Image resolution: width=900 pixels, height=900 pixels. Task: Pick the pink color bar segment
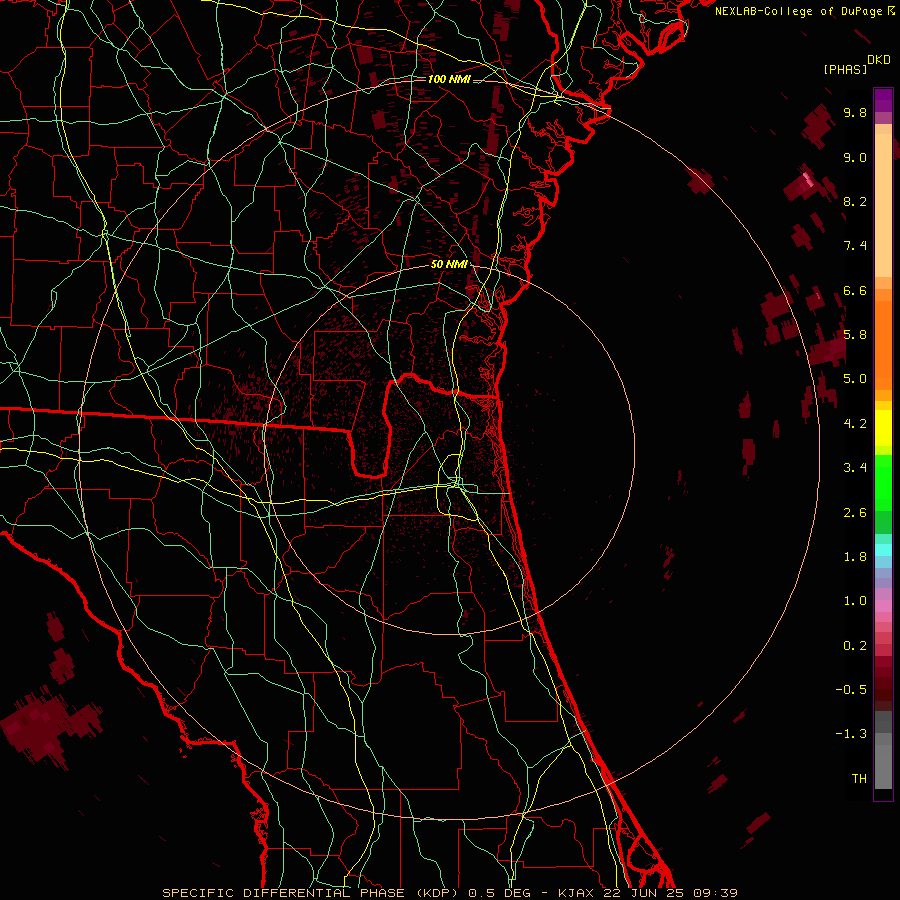tap(883, 606)
